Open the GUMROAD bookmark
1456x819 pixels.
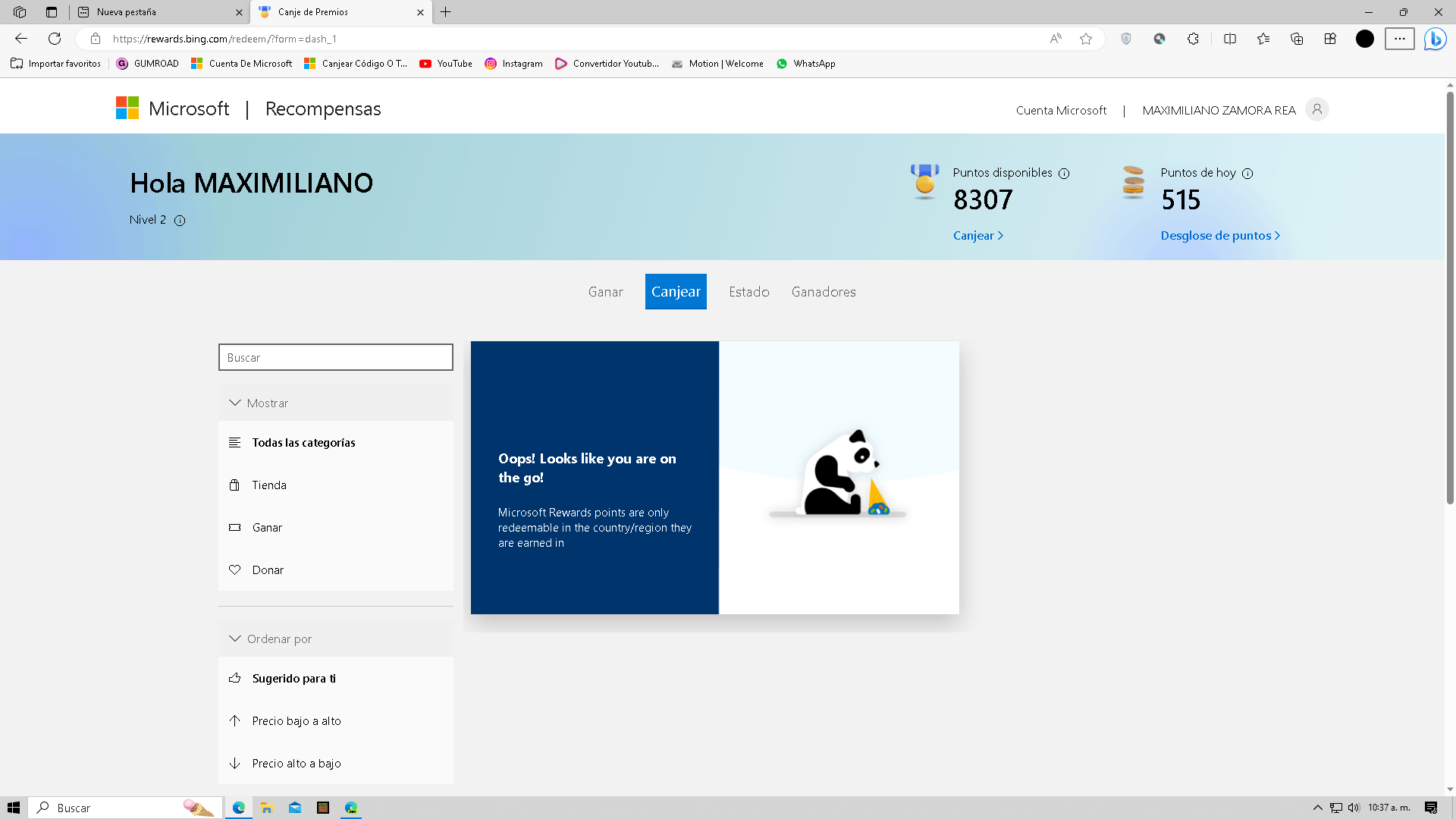pyautogui.click(x=148, y=64)
